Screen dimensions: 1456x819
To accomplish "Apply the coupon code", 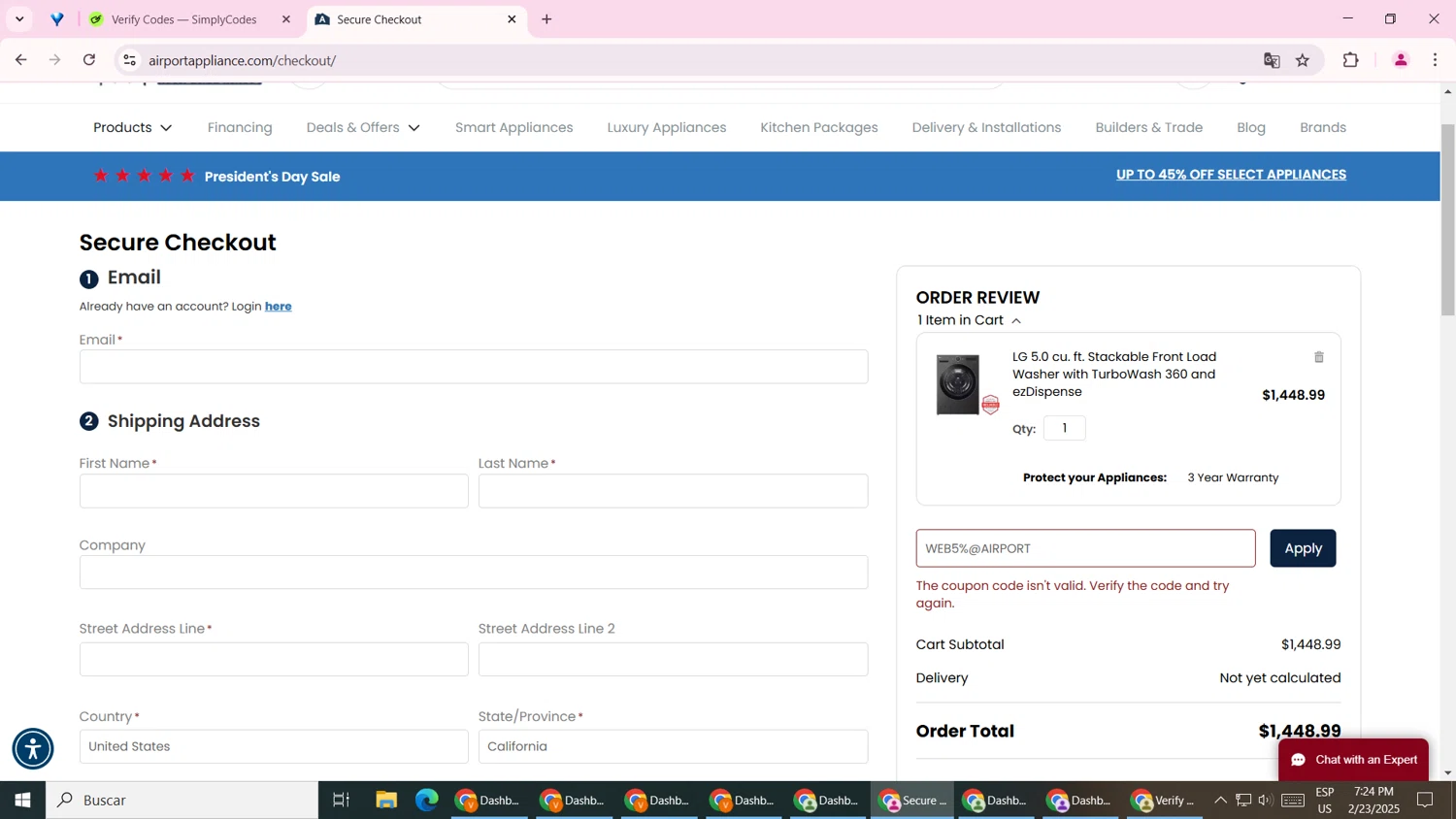I will point(1303,548).
